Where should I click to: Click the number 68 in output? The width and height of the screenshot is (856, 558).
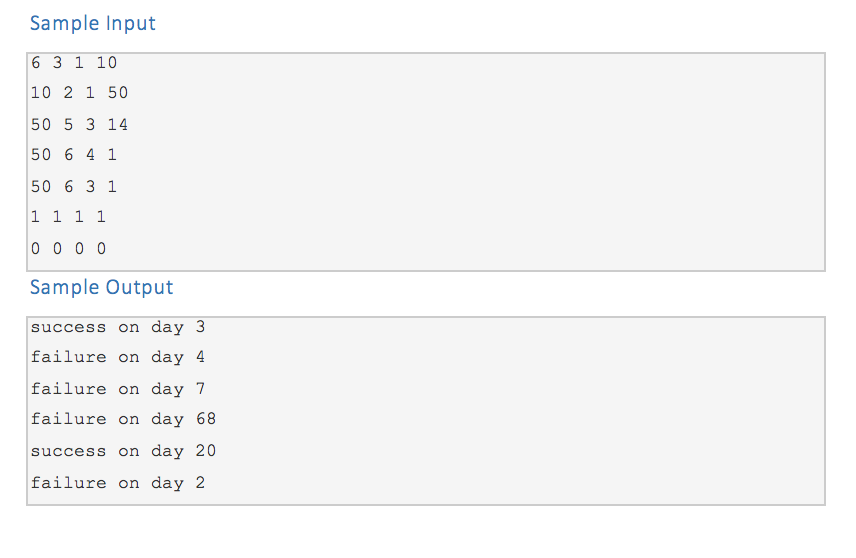coord(206,419)
